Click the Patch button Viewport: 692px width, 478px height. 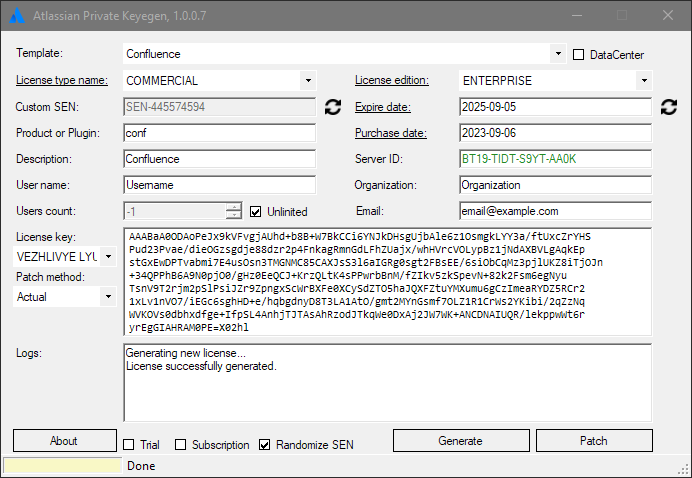594,440
